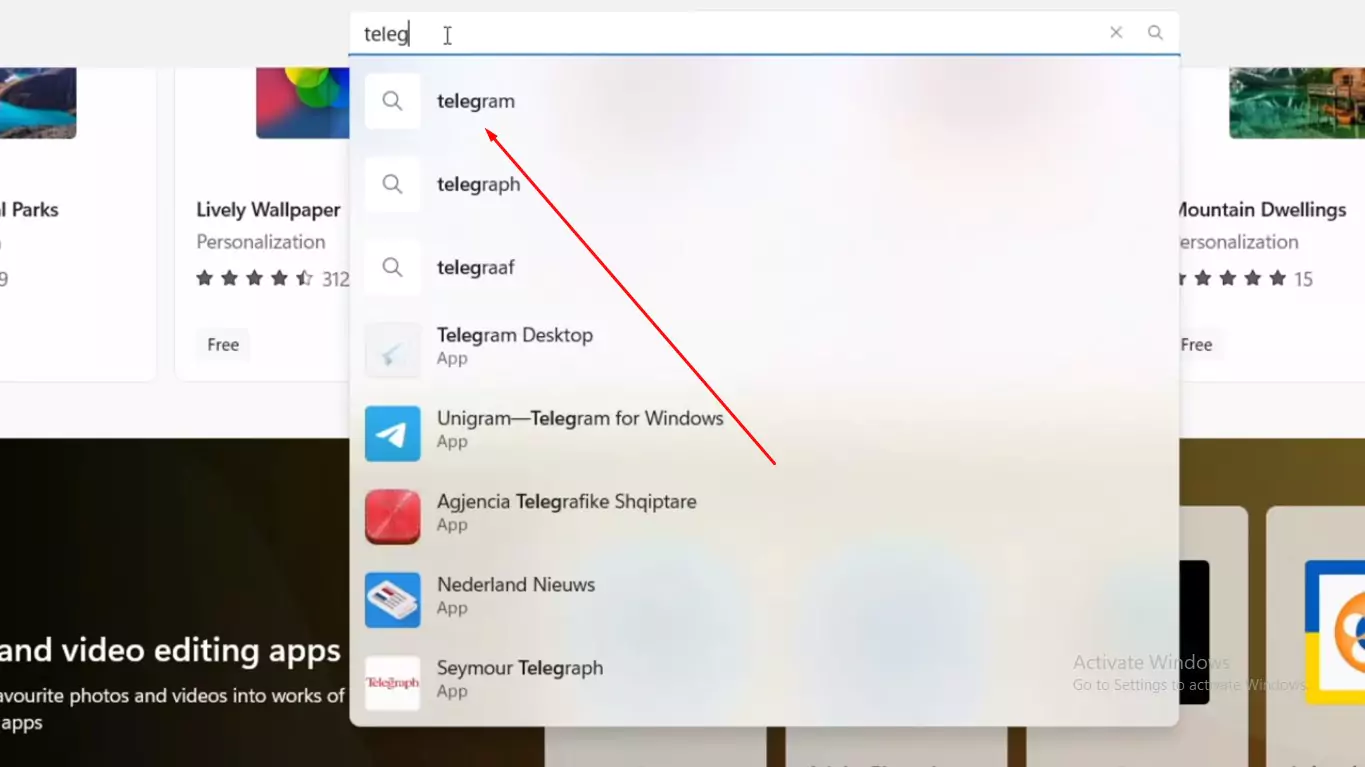Select the 'telegraaf' search suggestion
This screenshot has height=767, width=1365.
pyautogui.click(x=764, y=267)
